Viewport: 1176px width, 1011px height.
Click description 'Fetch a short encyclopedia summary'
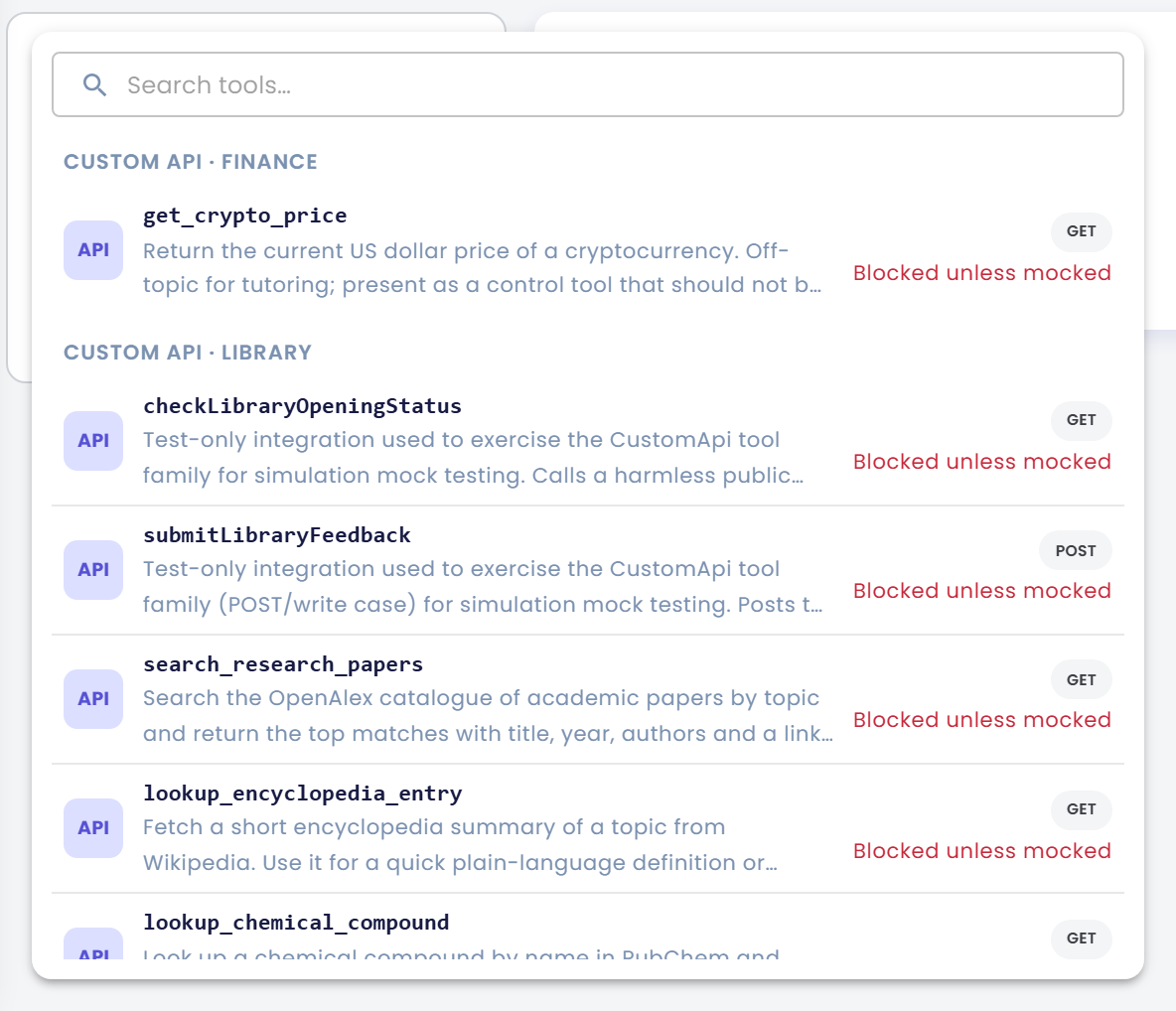[461, 844]
